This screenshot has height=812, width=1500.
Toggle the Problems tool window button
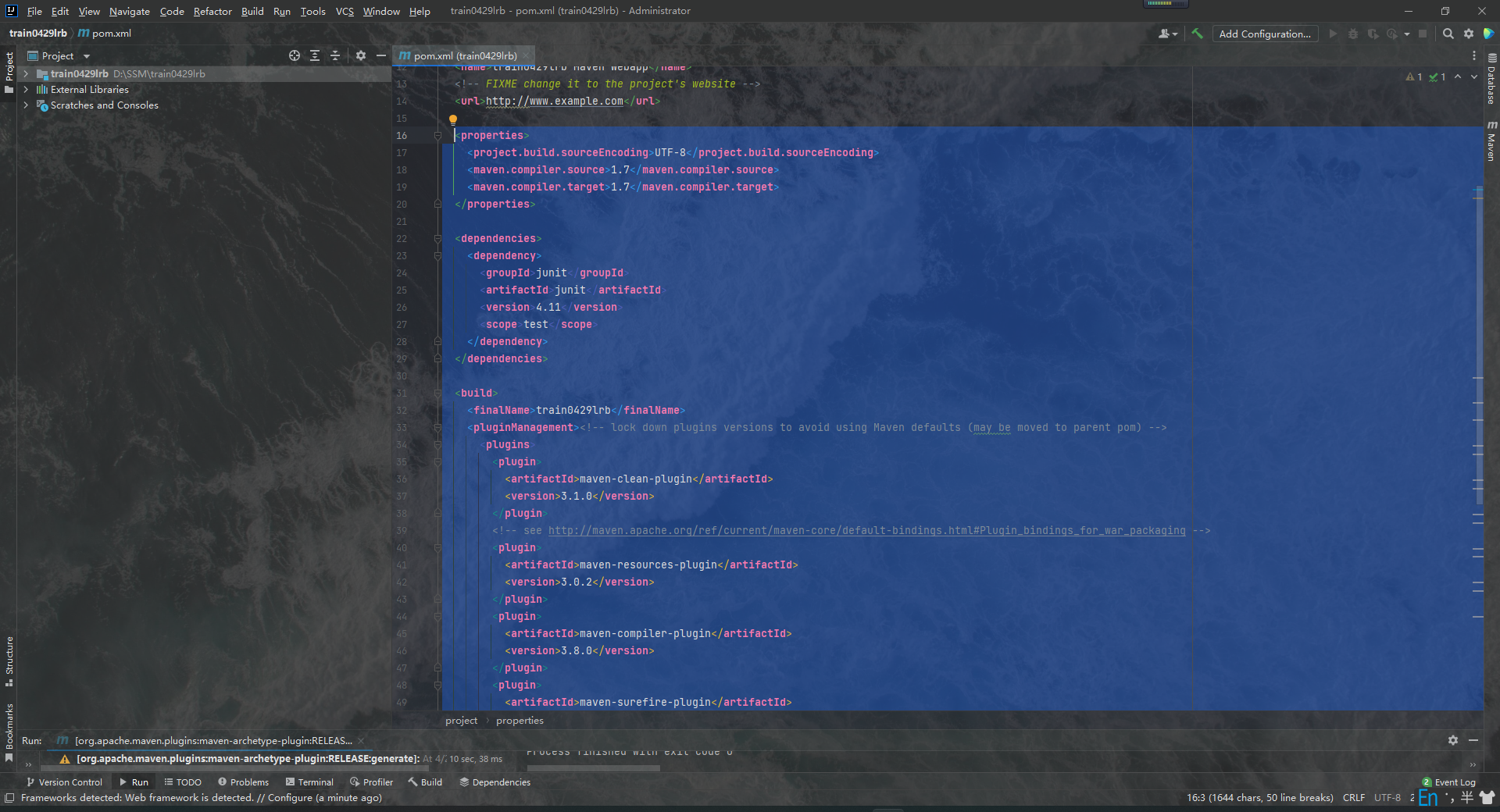tap(243, 782)
